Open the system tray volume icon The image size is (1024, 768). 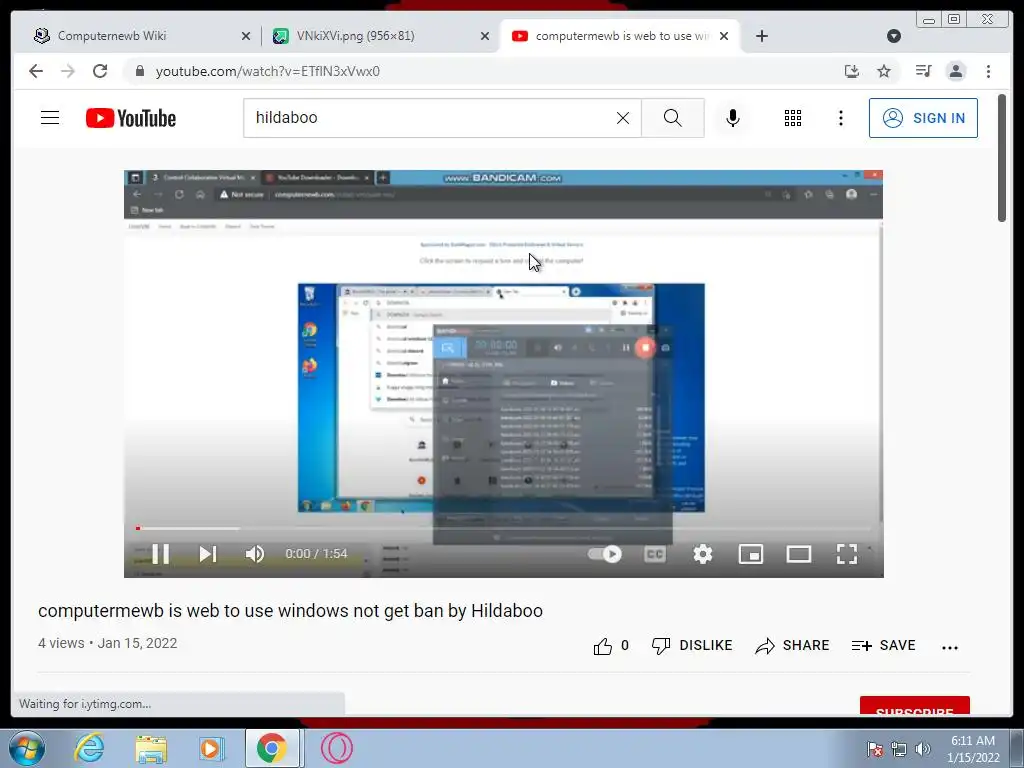[923, 749]
